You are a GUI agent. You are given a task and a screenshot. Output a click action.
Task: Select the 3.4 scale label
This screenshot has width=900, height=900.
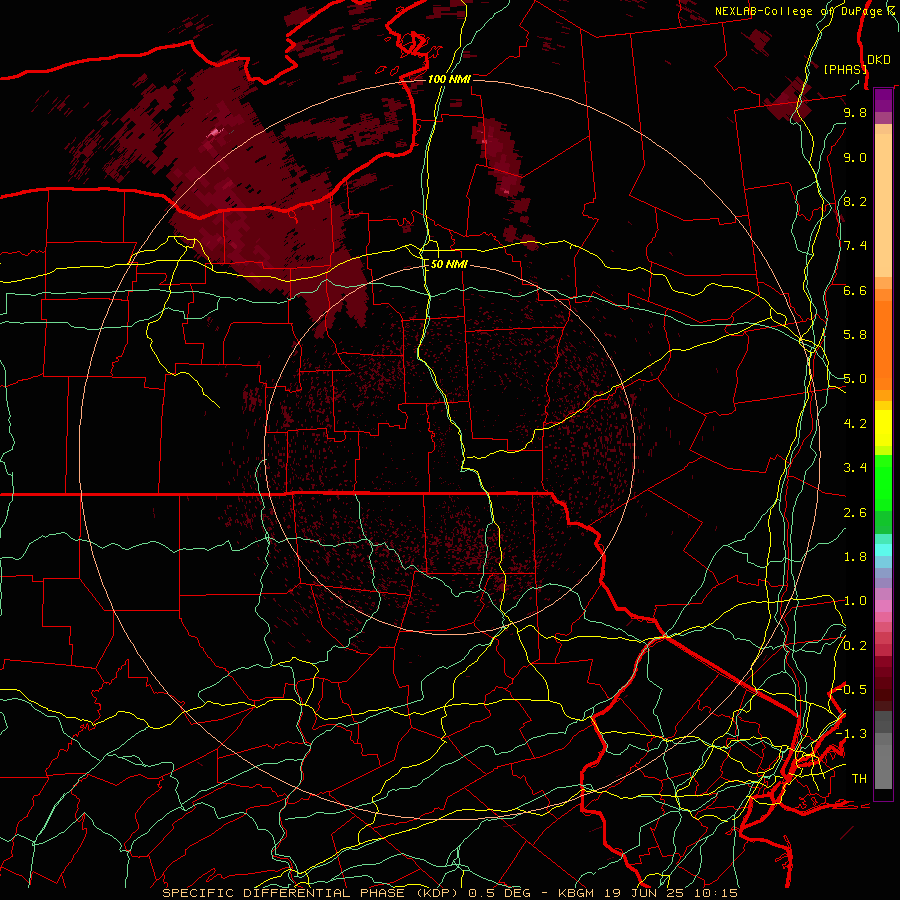tap(855, 468)
